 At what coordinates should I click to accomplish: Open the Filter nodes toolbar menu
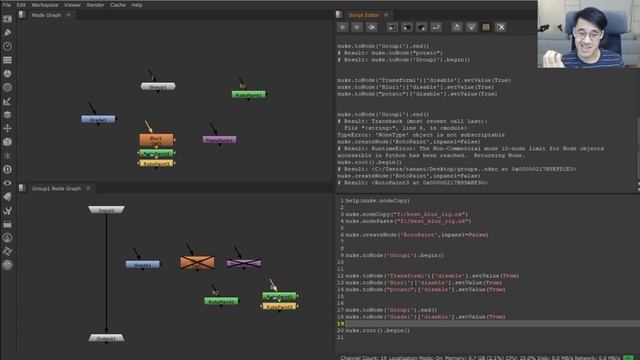pyautogui.click(x=7, y=87)
